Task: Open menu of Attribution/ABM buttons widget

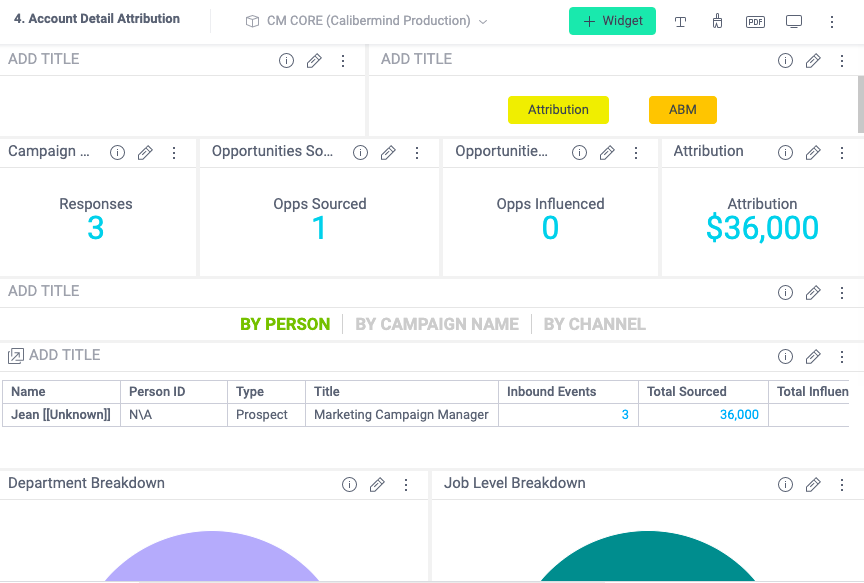Action: [x=841, y=61]
